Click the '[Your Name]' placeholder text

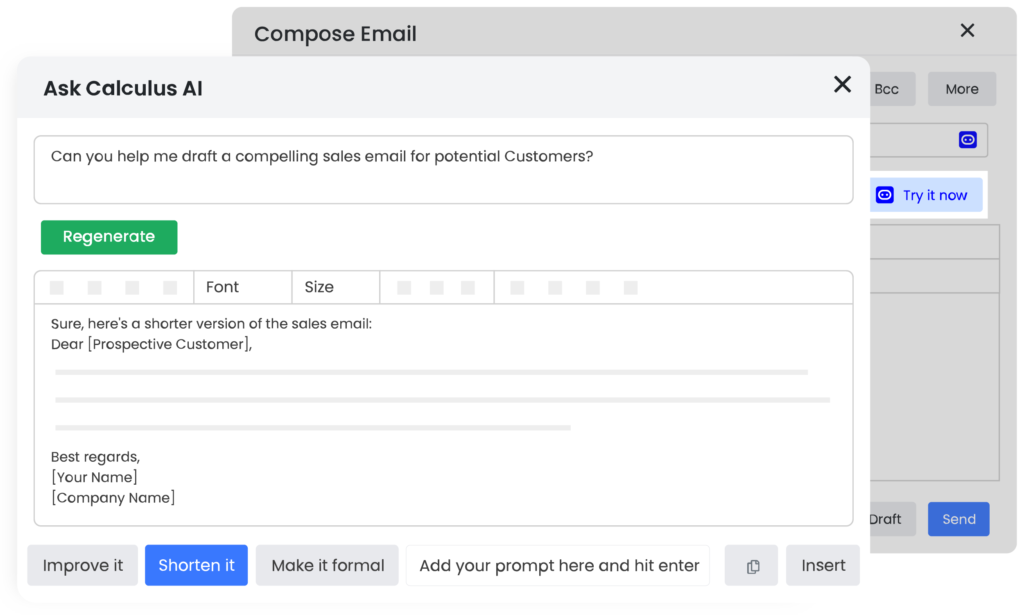click(x=94, y=477)
